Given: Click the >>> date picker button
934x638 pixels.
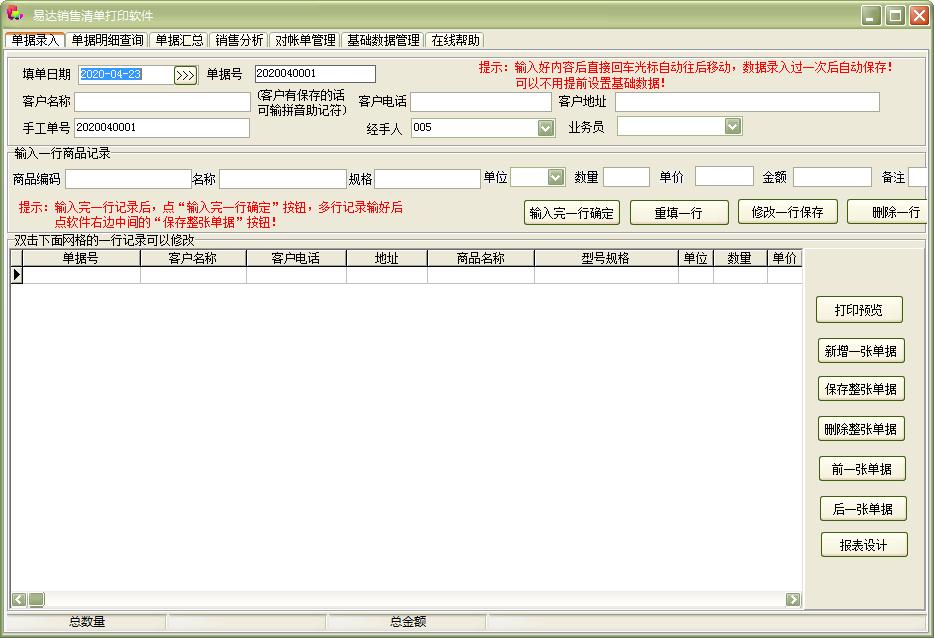Looking at the screenshot, I should coord(185,75).
